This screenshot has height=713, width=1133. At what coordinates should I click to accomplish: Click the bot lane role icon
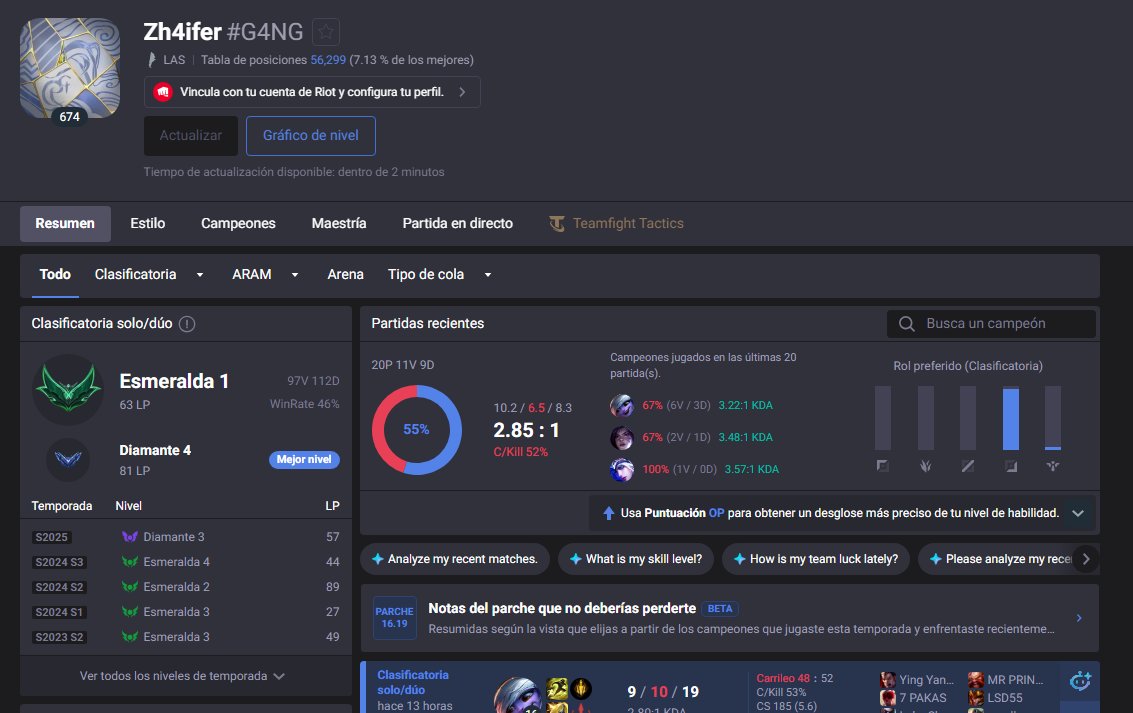(1011, 466)
